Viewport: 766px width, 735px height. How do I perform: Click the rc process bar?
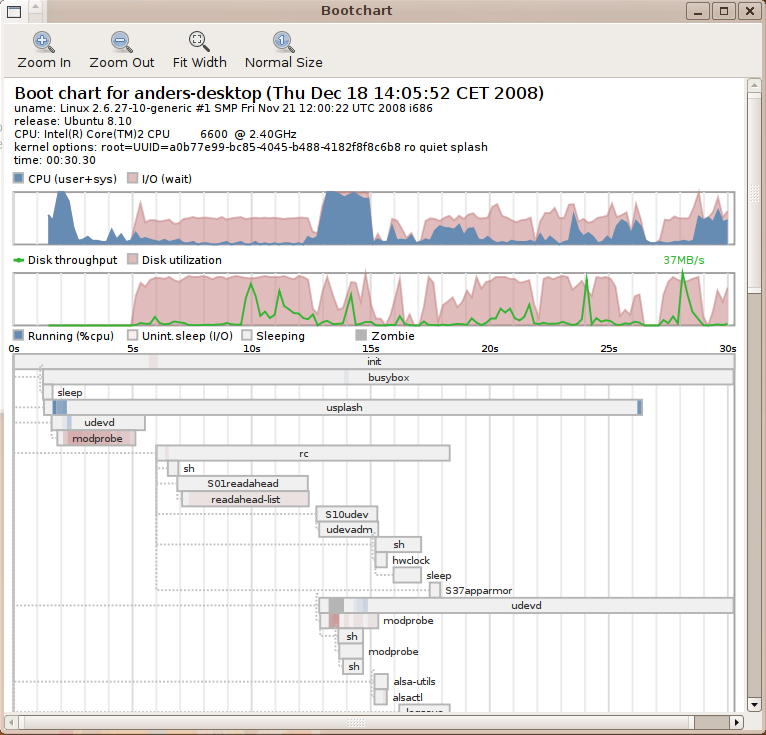[x=303, y=453]
